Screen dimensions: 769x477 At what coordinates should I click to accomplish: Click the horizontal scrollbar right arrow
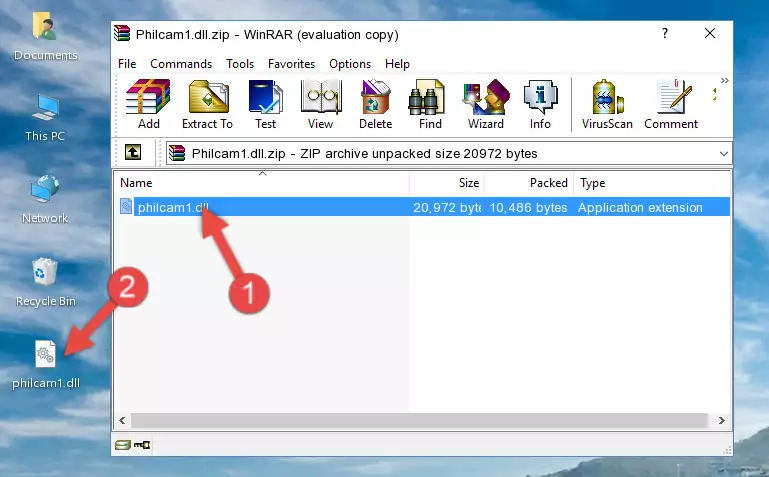[721, 420]
